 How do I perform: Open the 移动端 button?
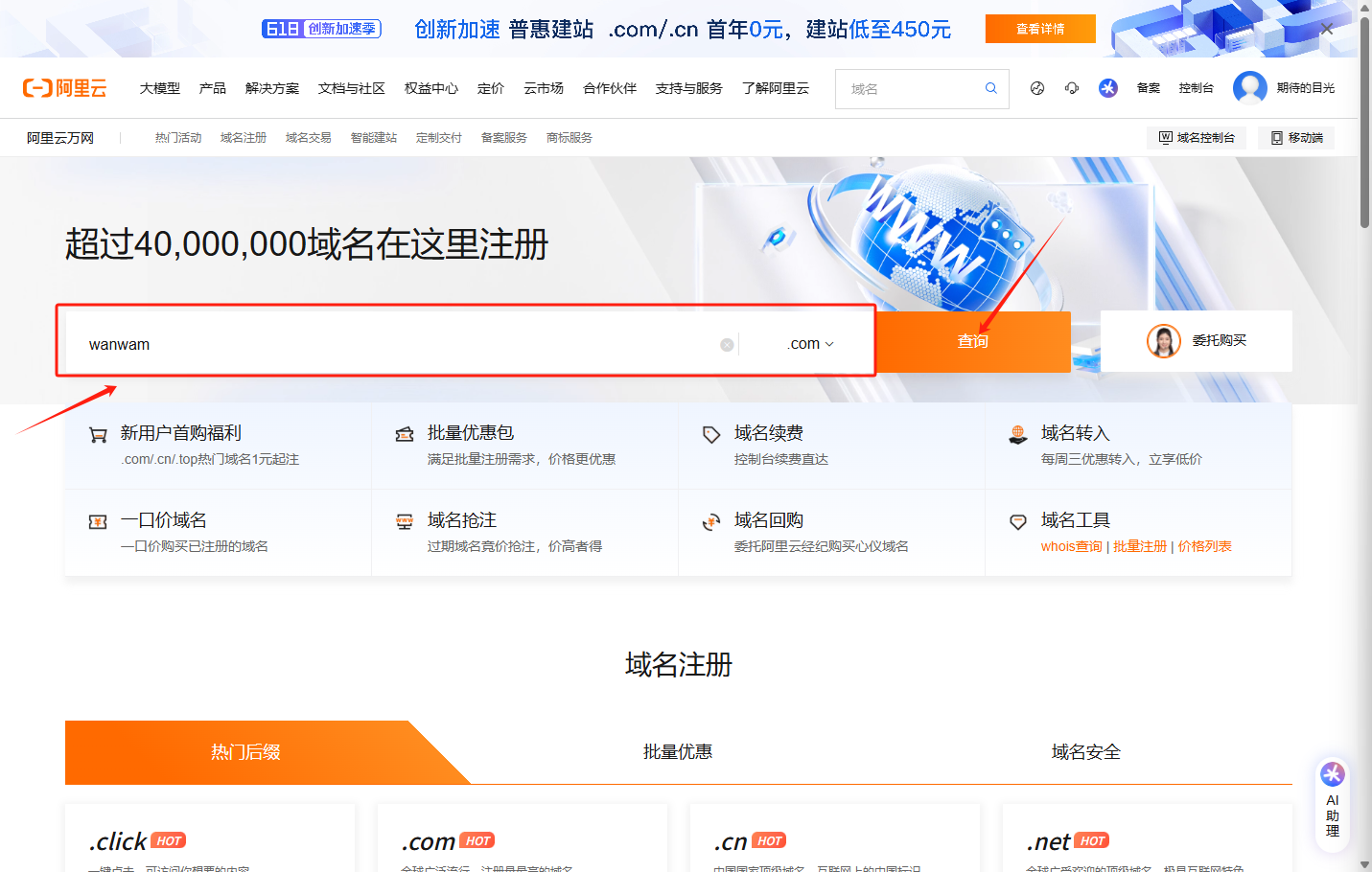click(x=1296, y=138)
